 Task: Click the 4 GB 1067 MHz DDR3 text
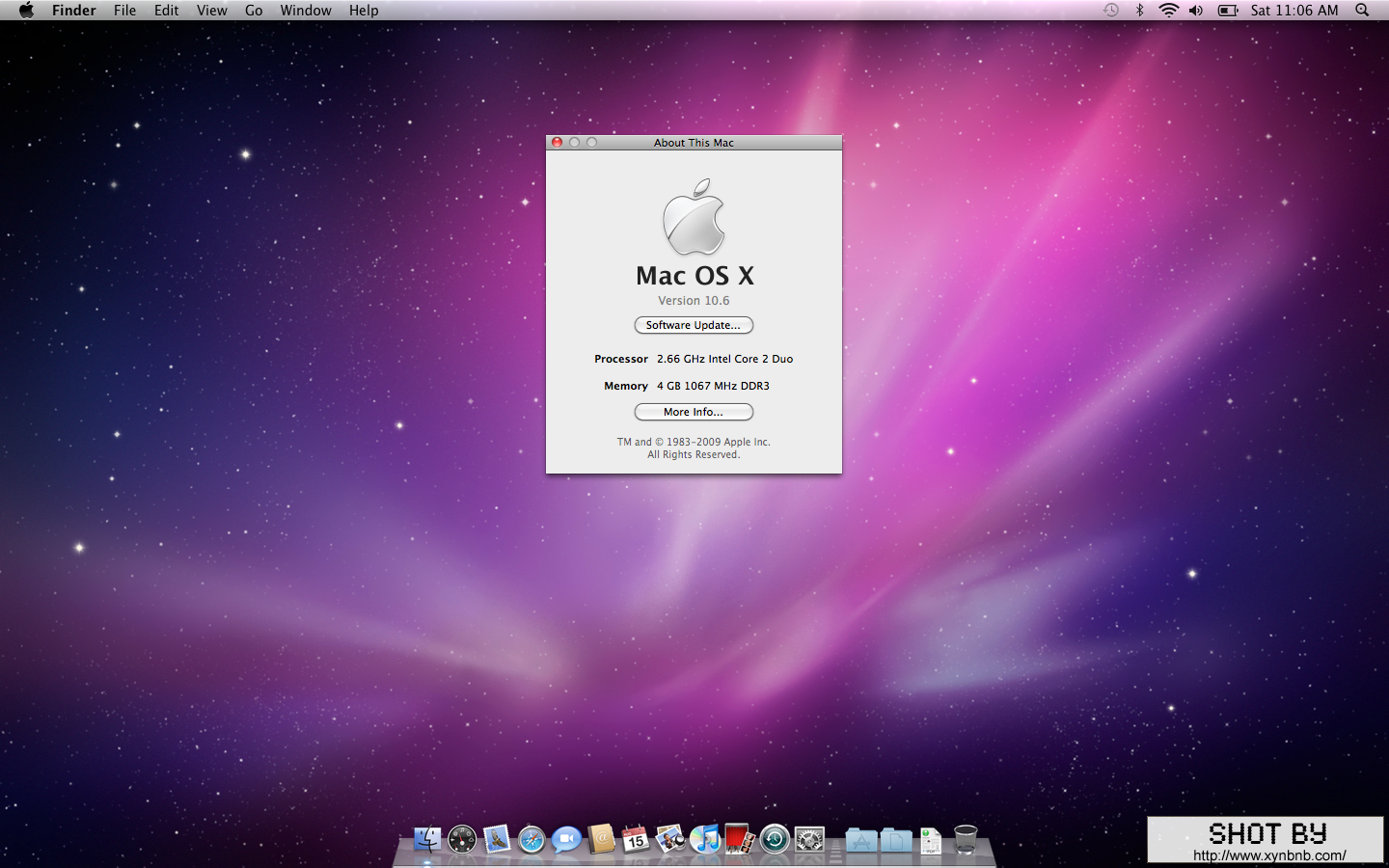click(x=714, y=386)
